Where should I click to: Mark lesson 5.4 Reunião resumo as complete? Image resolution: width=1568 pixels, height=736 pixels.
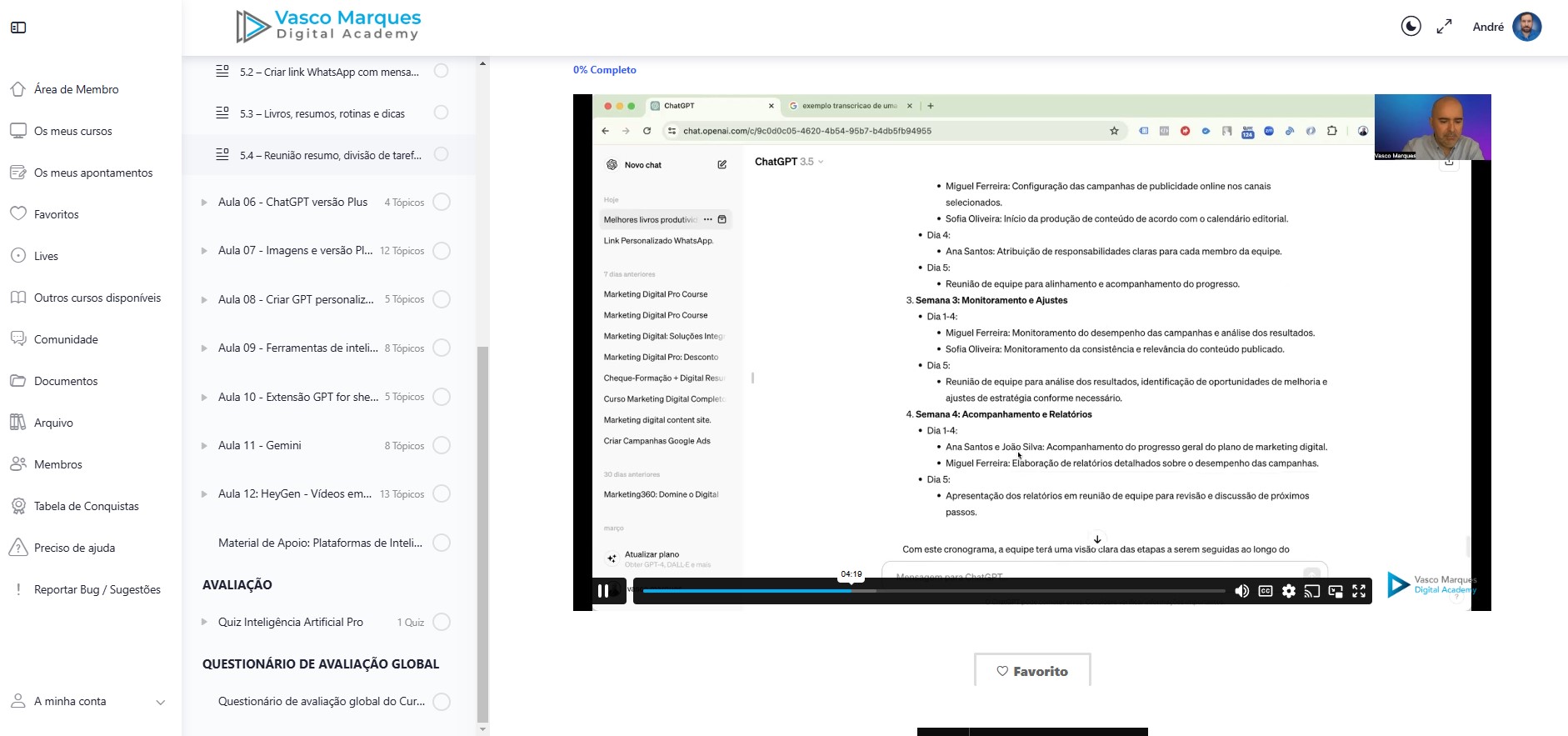coord(442,154)
